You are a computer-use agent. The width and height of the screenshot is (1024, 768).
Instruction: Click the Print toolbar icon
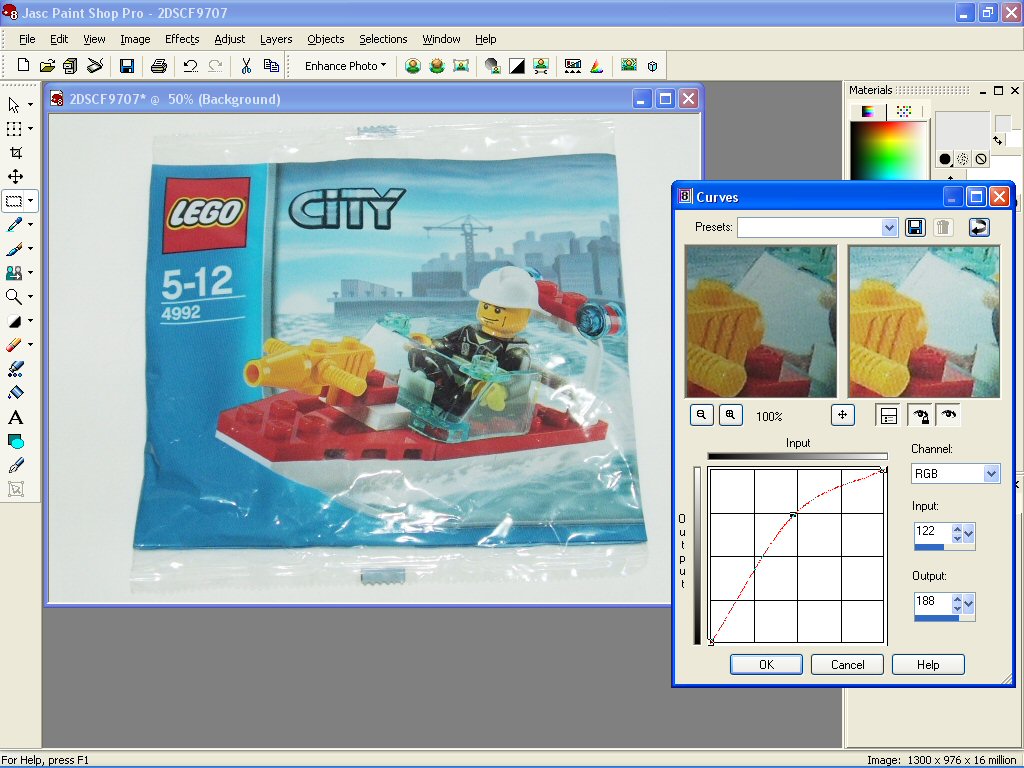159,65
